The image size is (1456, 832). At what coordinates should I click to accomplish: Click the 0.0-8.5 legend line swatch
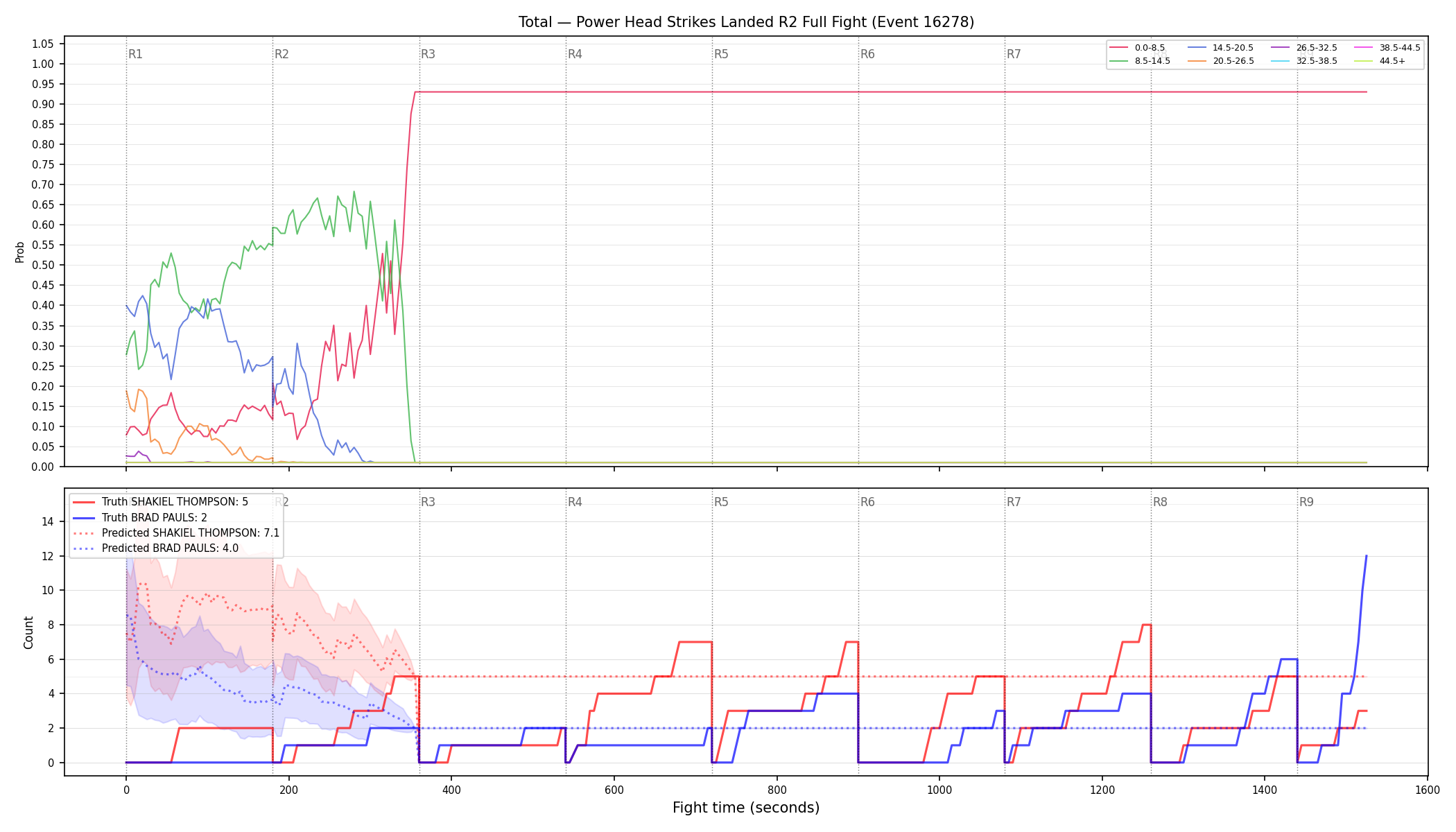1119,48
